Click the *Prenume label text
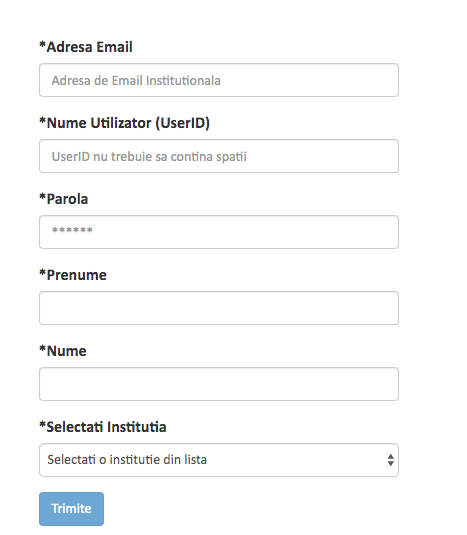Viewport: 467px width, 535px height. tap(73, 275)
